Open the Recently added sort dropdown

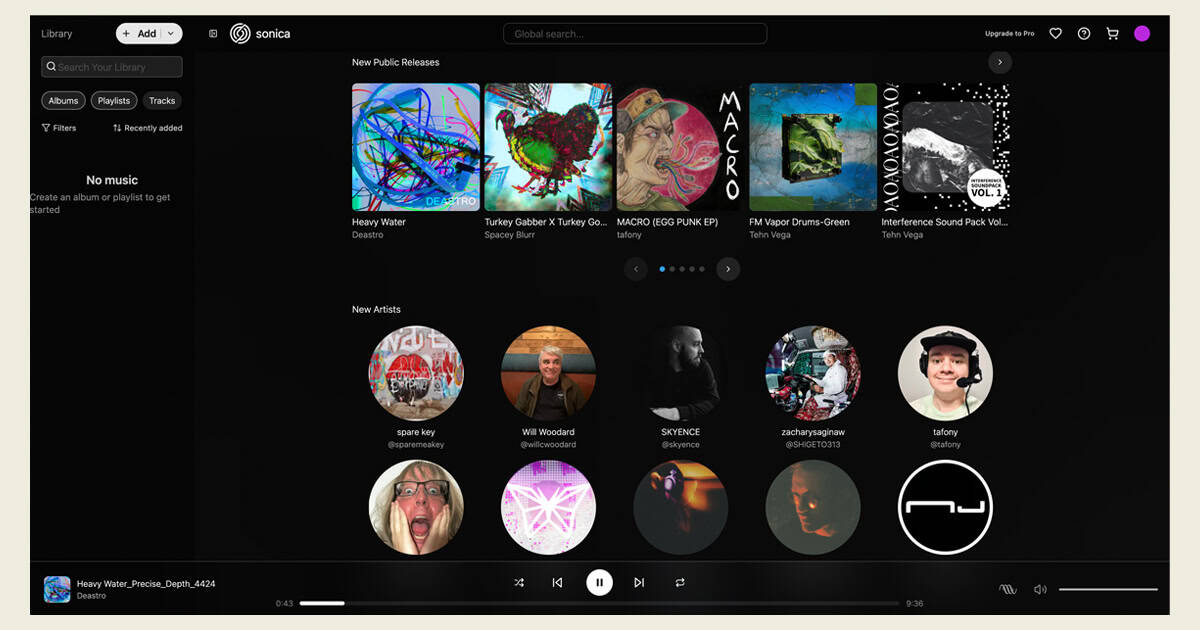pyautogui.click(x=147, y=128)
